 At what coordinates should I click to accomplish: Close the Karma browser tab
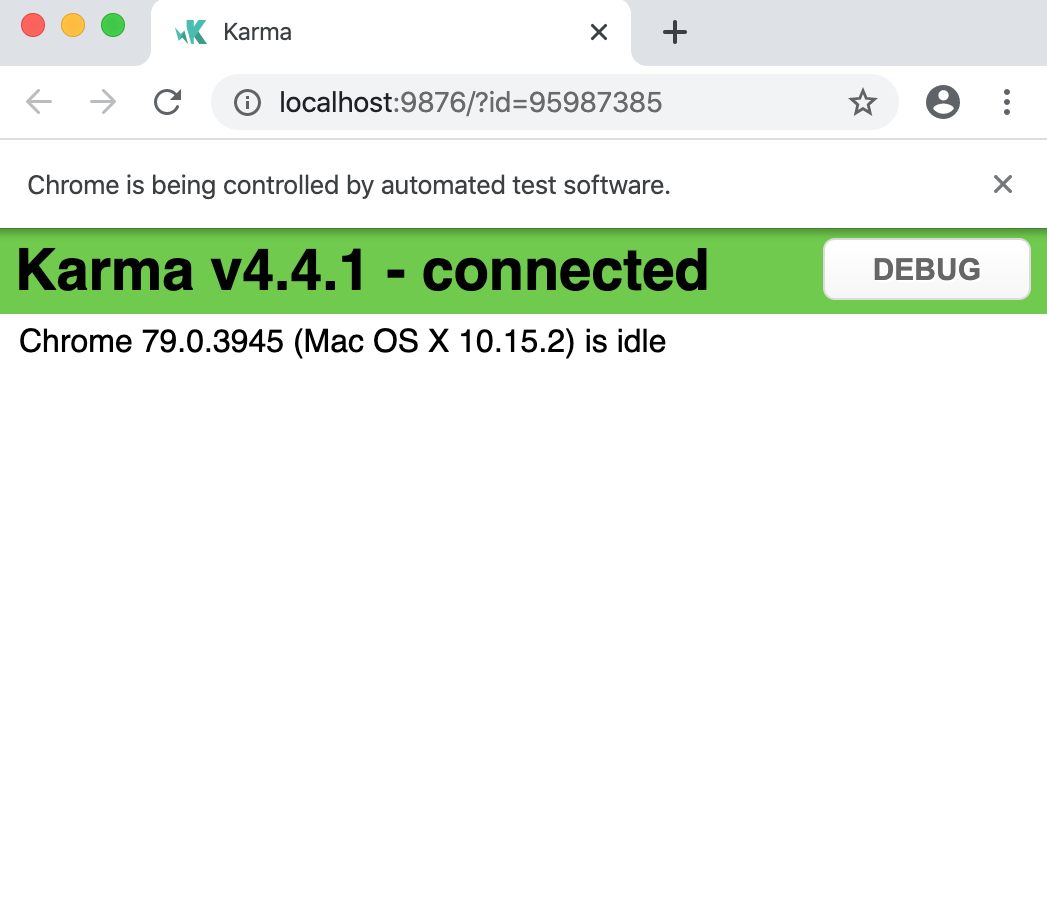598,32
